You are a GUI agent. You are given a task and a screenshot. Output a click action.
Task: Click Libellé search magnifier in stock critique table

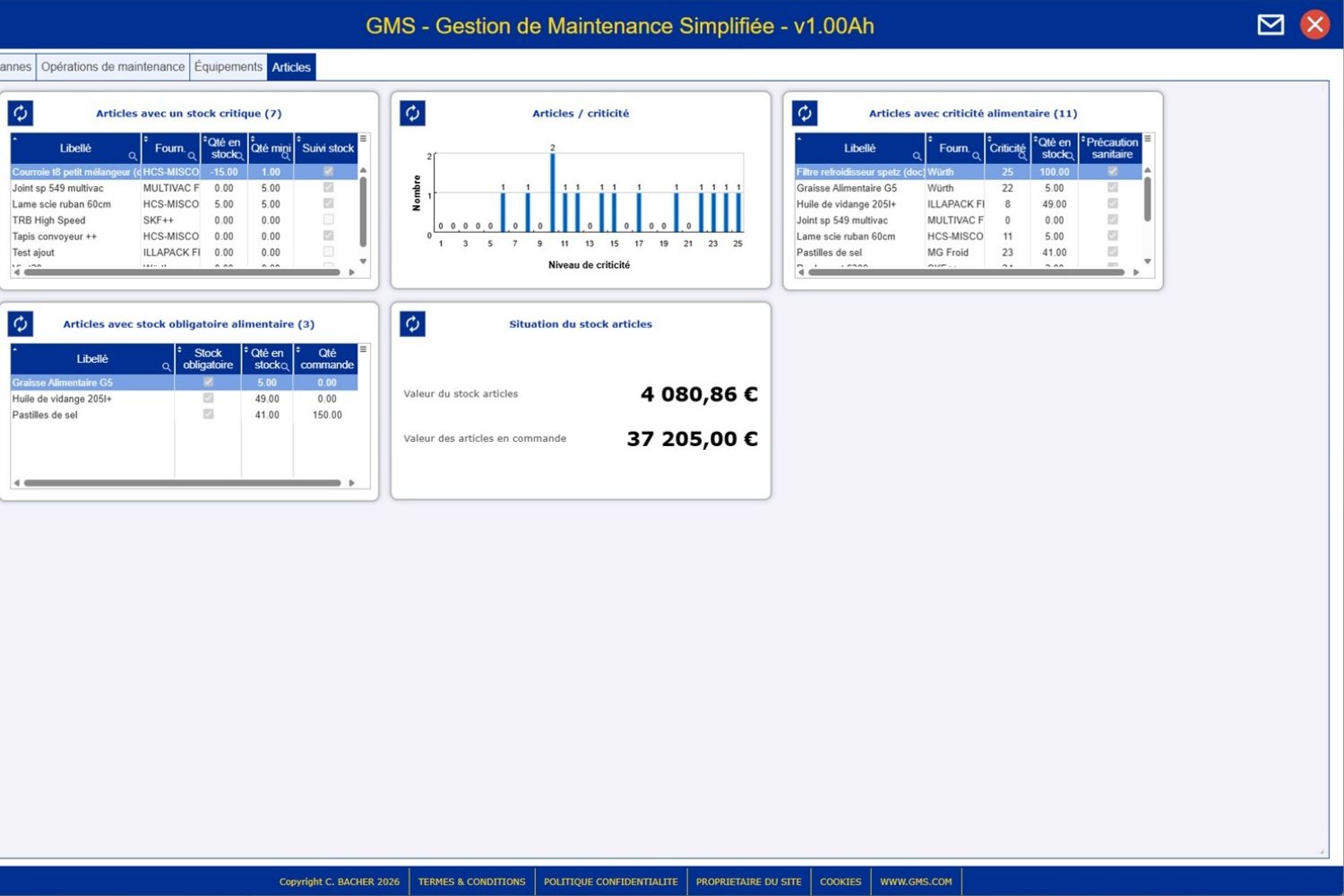point(133,156)
